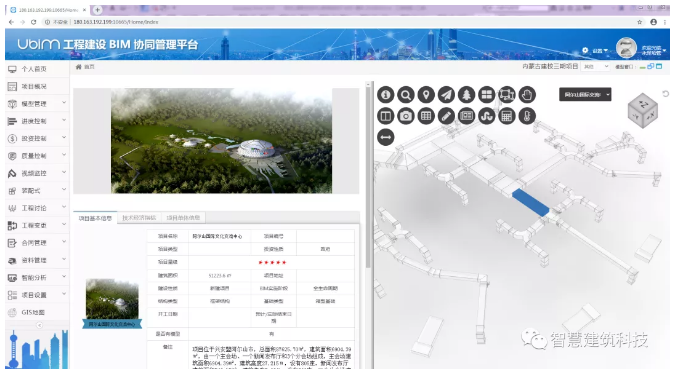Viewport: 676px width, 374px height.
Task: Click the five red stars rating
Action: point(272,262)
